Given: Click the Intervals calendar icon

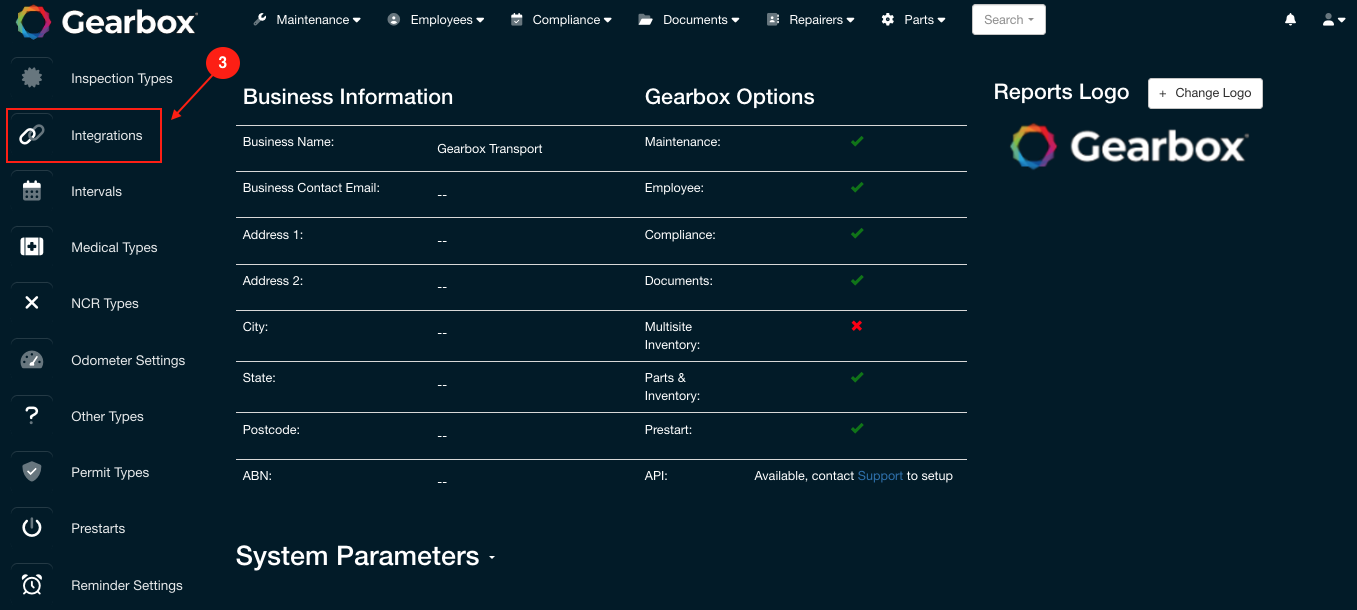Looking at the screenshot, I should tap(31, 190).
